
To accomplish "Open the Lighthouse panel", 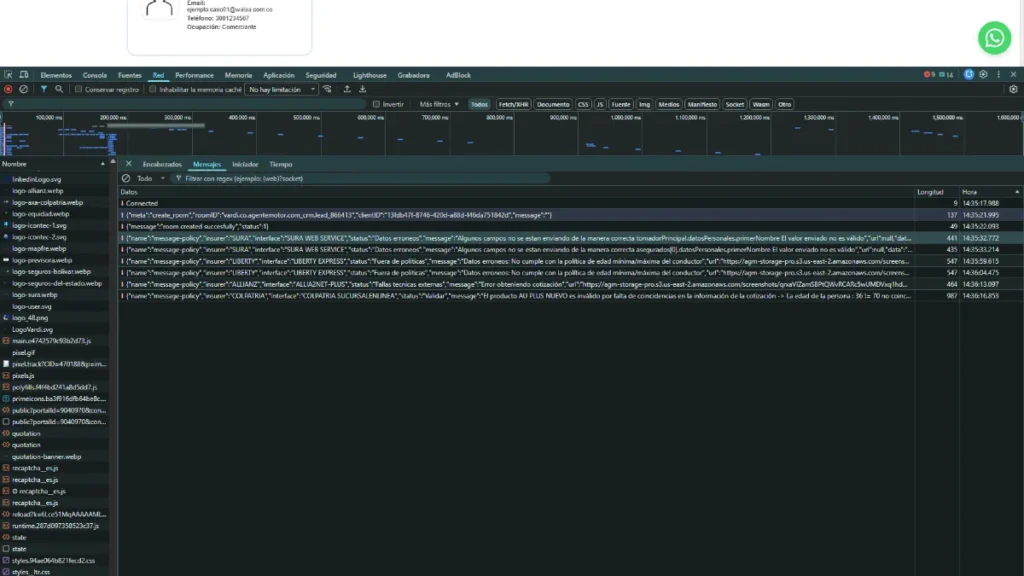I will [370, 75].
